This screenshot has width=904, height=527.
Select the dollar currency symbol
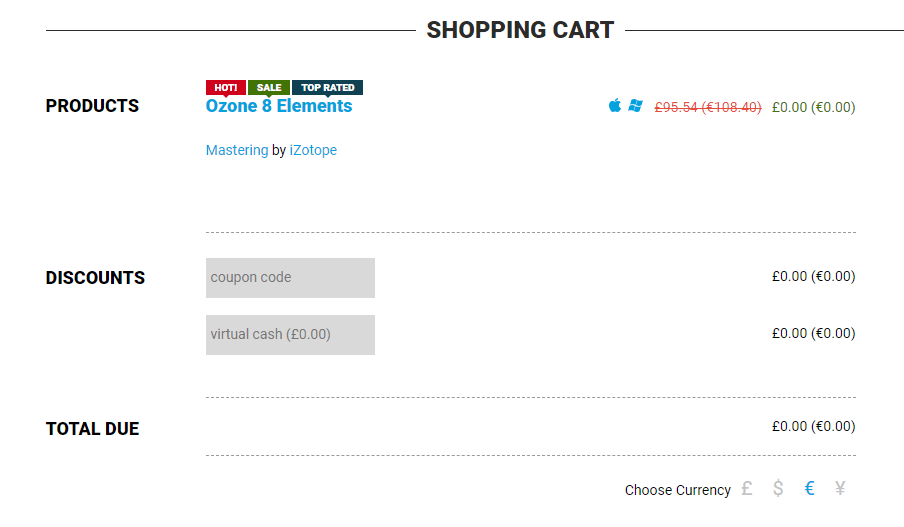(778, 489)
